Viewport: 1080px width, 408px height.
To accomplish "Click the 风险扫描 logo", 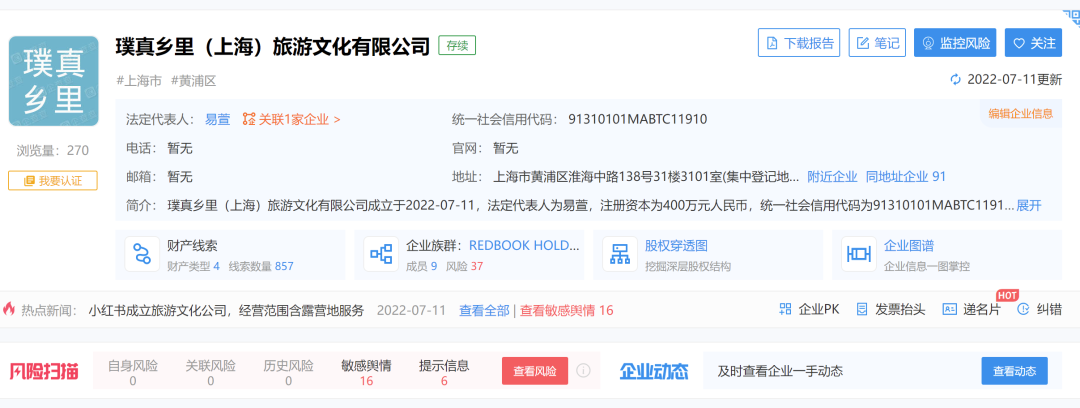I will (x=44, y=371).
